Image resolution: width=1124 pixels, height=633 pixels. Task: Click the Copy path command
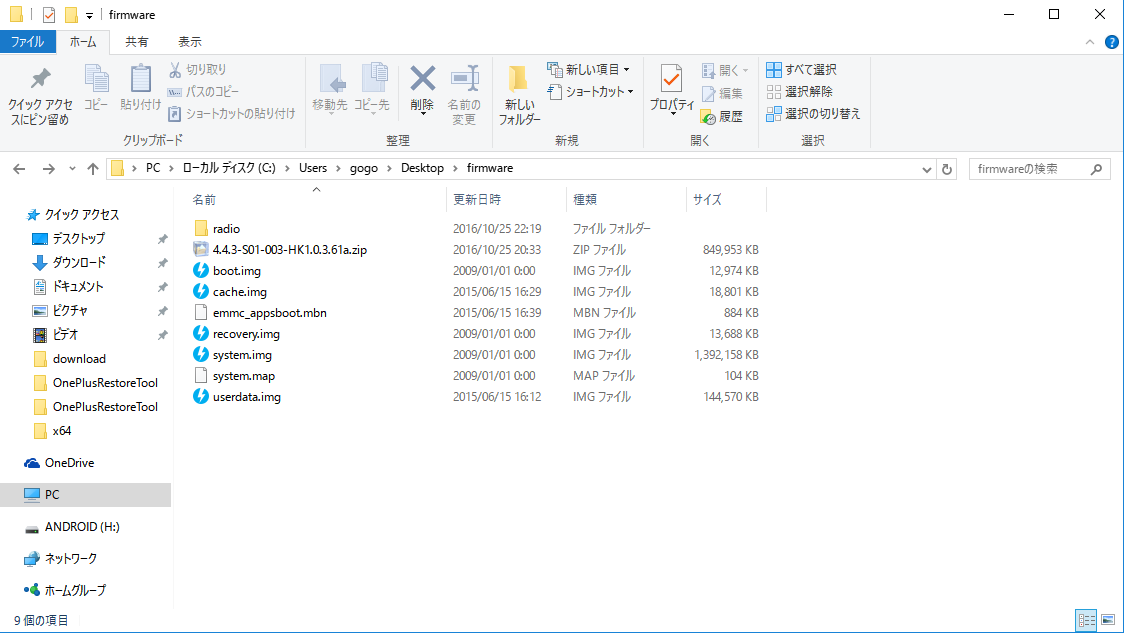203,92
